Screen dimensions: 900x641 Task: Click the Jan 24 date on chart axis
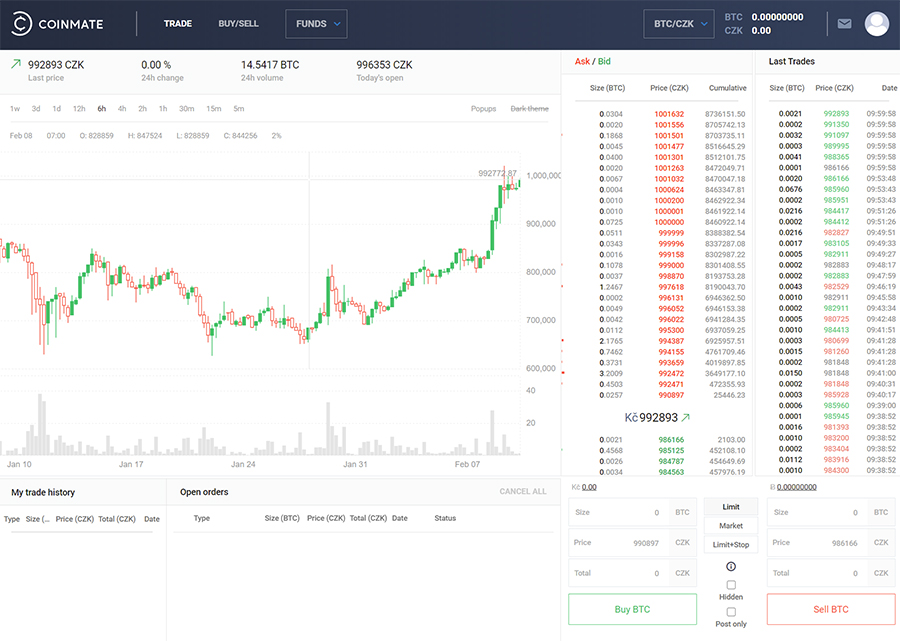pyautogui.click(x=243, y=464)
